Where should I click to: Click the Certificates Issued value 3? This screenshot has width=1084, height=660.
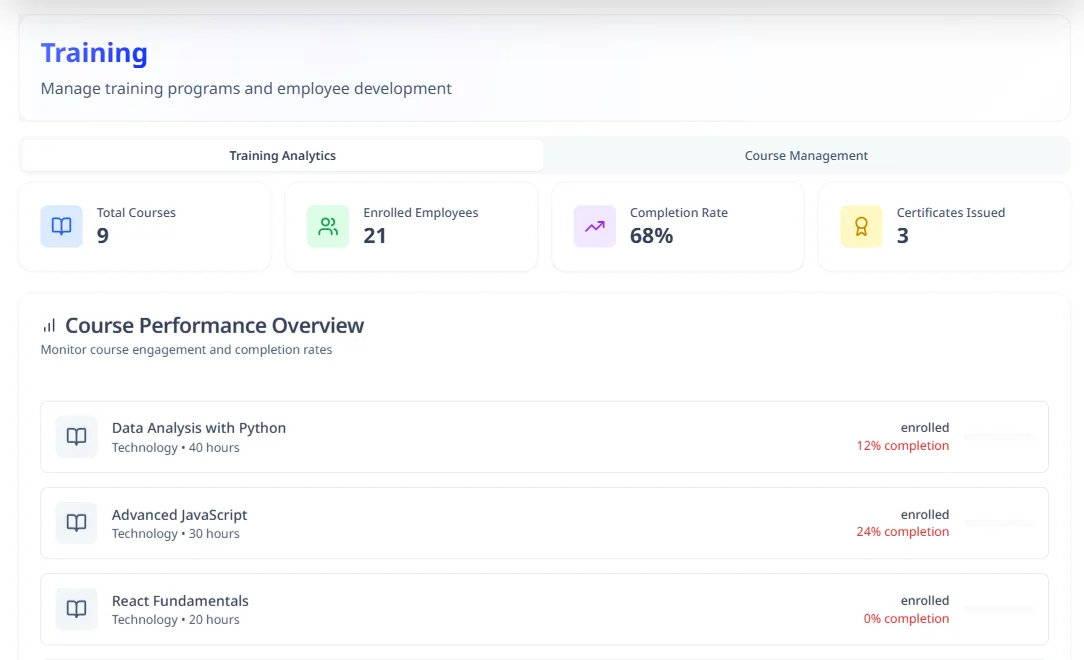point(903,236)
